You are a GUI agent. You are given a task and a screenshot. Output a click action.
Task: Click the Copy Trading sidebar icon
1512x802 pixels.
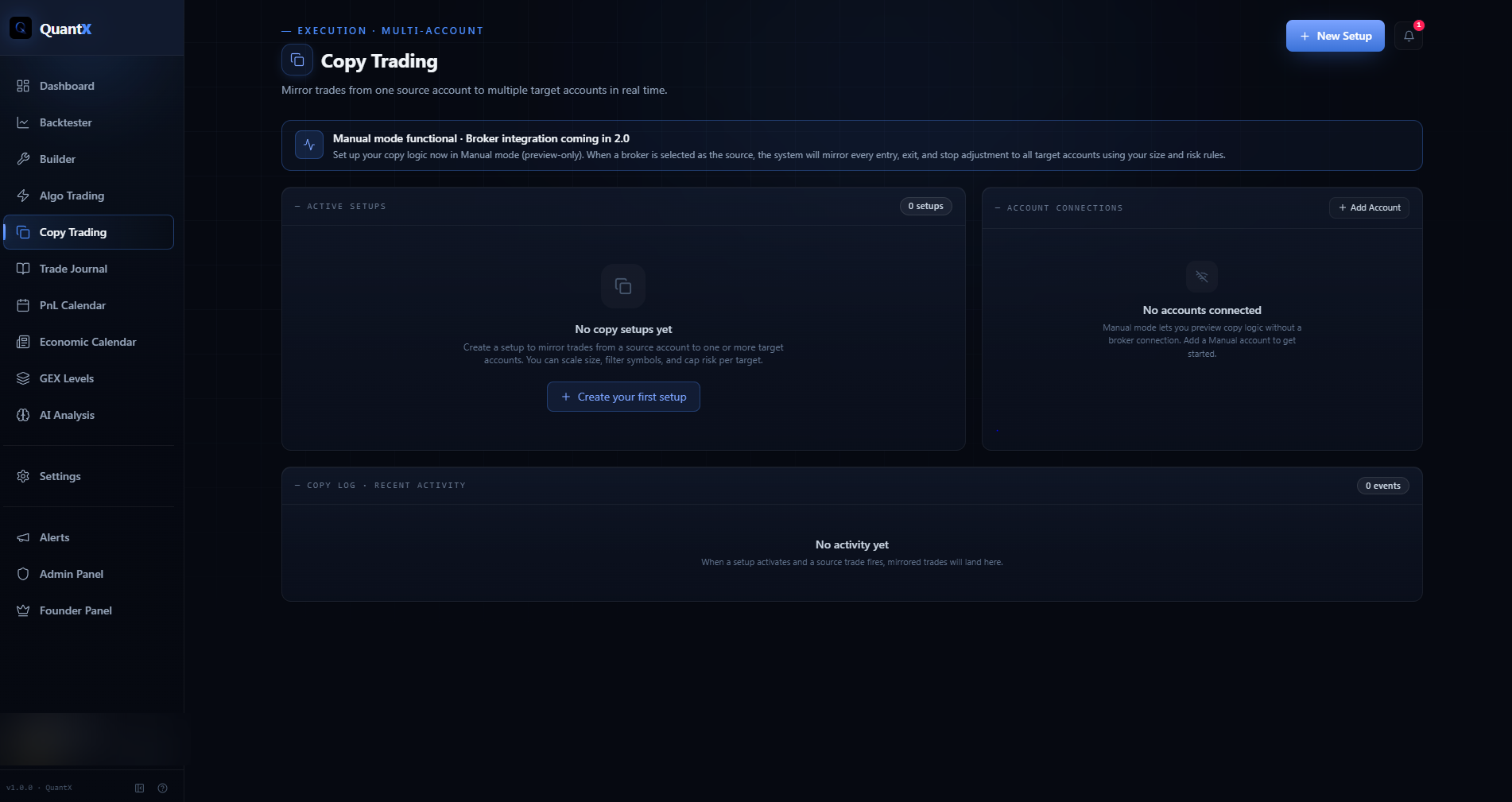(23, 232)
